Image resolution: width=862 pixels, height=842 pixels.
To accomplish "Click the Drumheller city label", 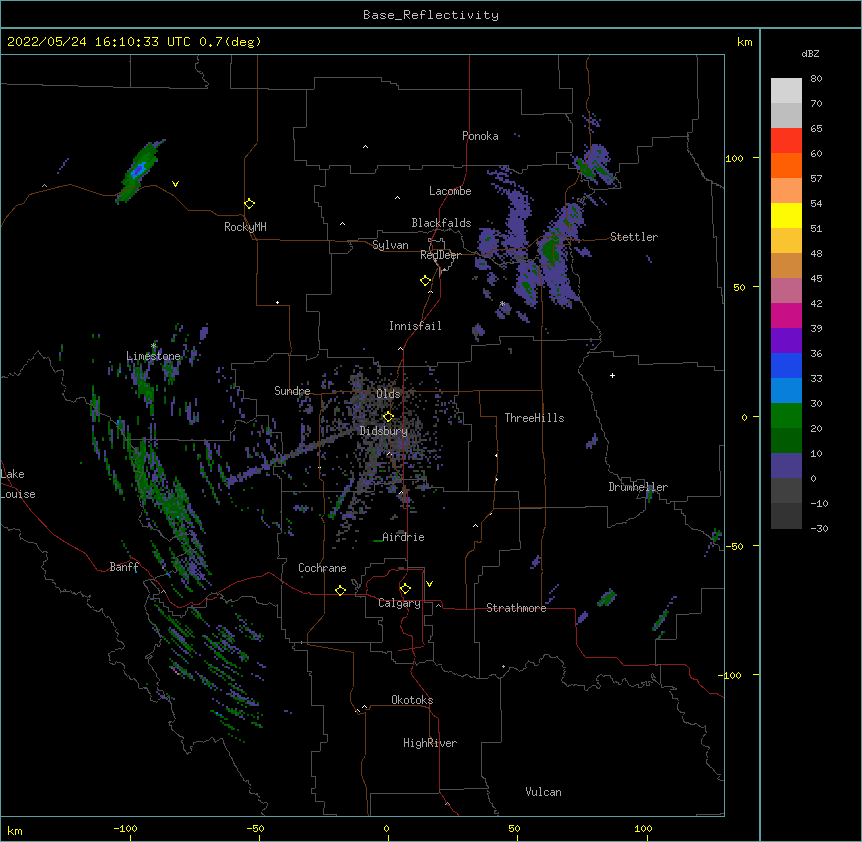I will tap(638, 487).
